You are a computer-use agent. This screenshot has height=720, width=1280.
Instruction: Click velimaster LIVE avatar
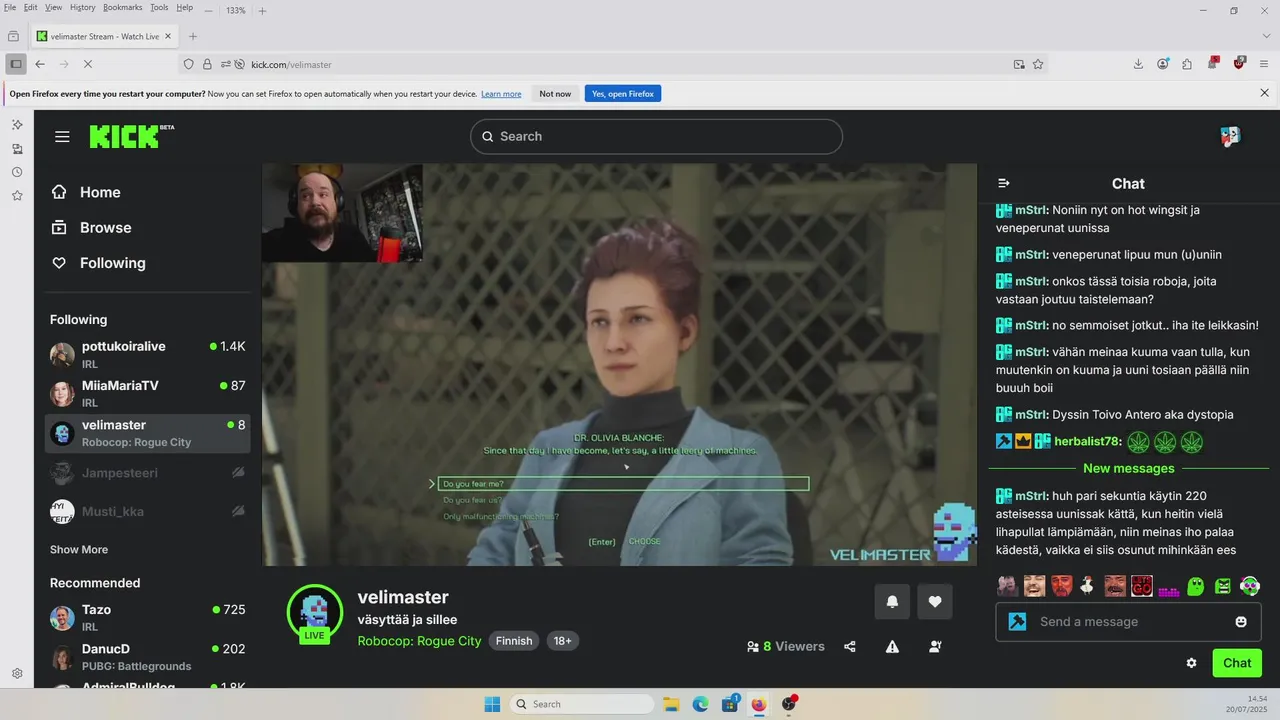coord(315,613)
